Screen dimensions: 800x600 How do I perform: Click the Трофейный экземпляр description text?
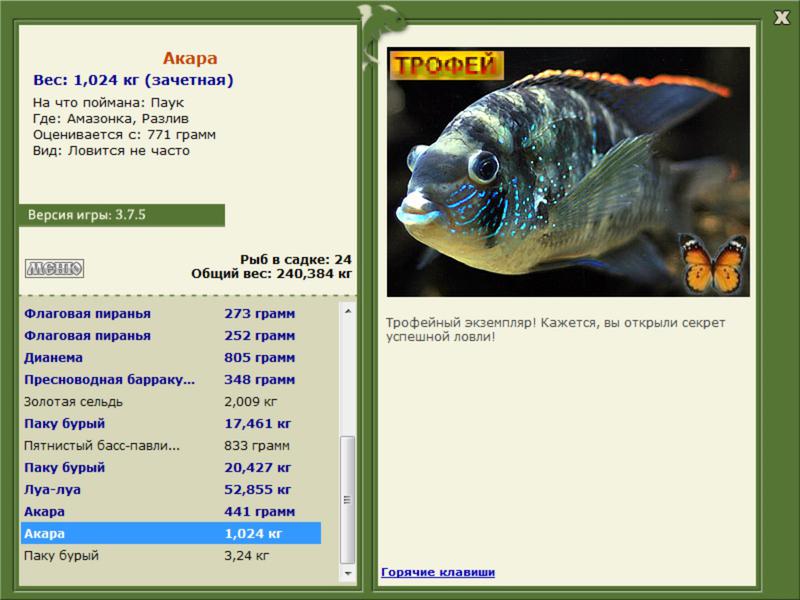(x=555, y=330)
